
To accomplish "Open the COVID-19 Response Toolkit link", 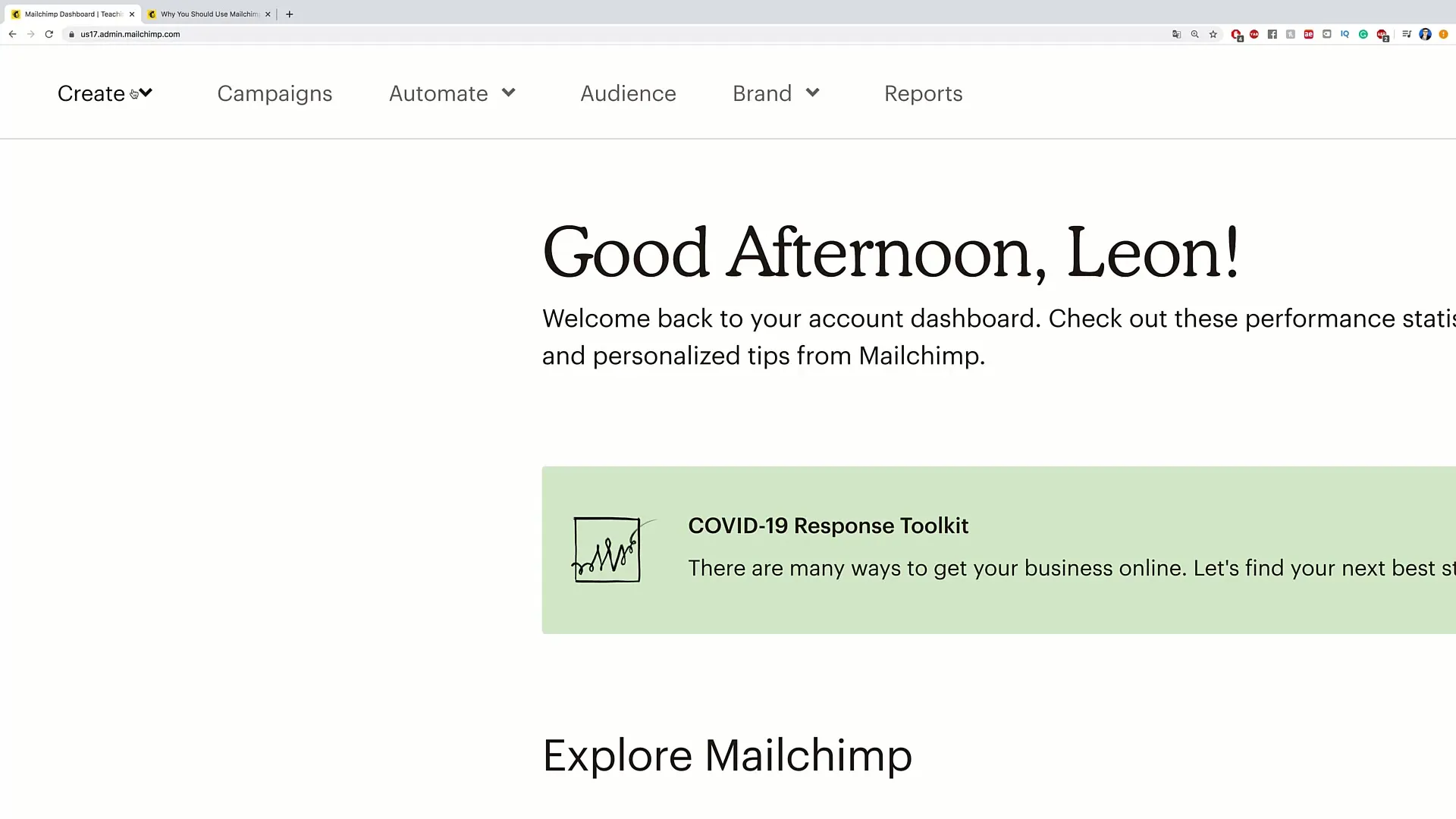I will (x=828, y=524).
